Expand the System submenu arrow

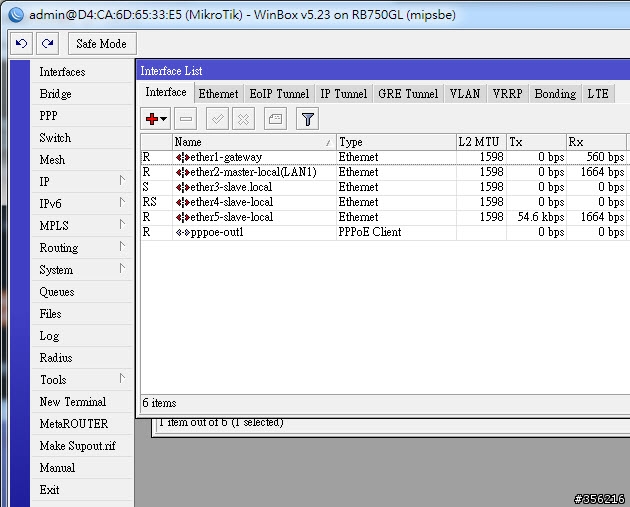pos(123,268)
